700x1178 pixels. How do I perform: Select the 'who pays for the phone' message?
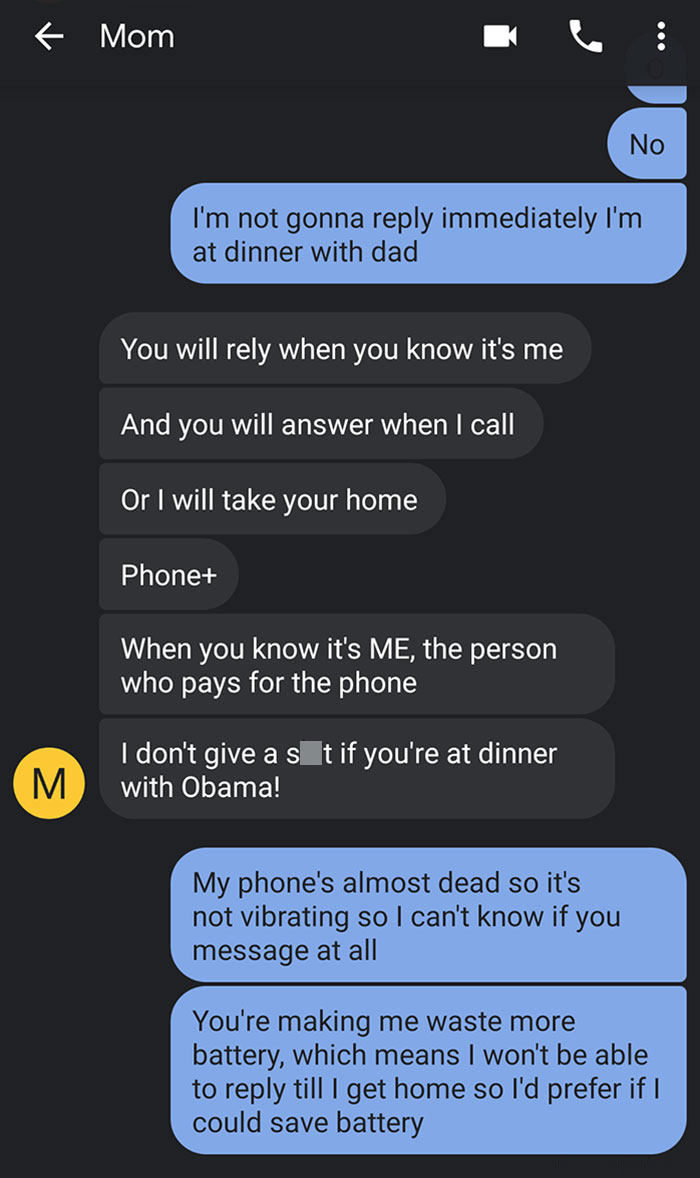pyautogui.click(x=357, y=664)
